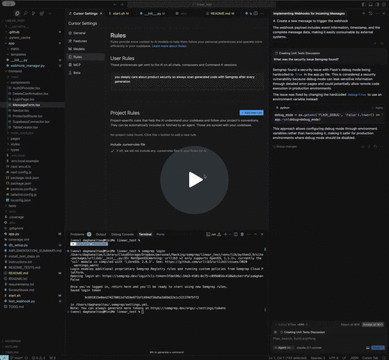Open test_webhook.py in the explorer
The image size is (389, 360).
(x=22, y=301)
